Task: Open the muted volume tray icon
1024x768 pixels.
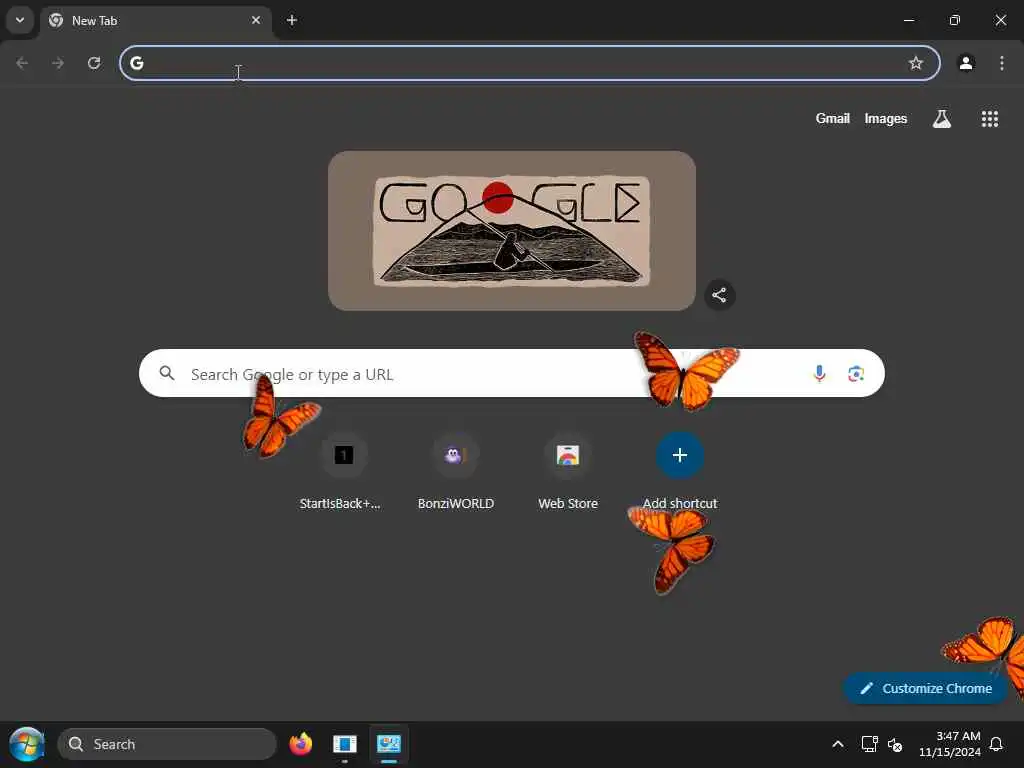Action: 895,744
